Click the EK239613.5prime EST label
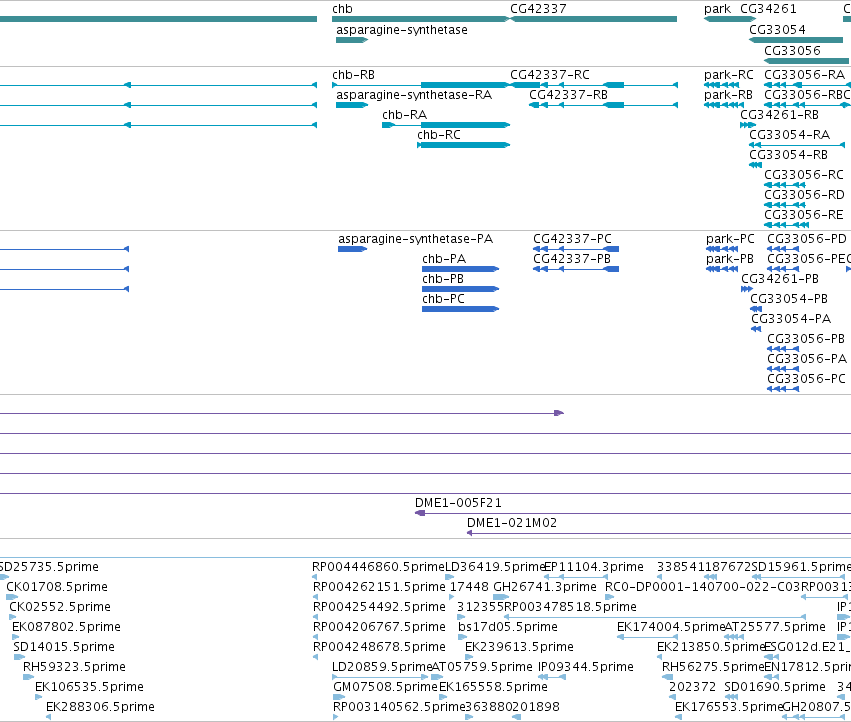The image size is (851, 722). click(x=519, y=647)
